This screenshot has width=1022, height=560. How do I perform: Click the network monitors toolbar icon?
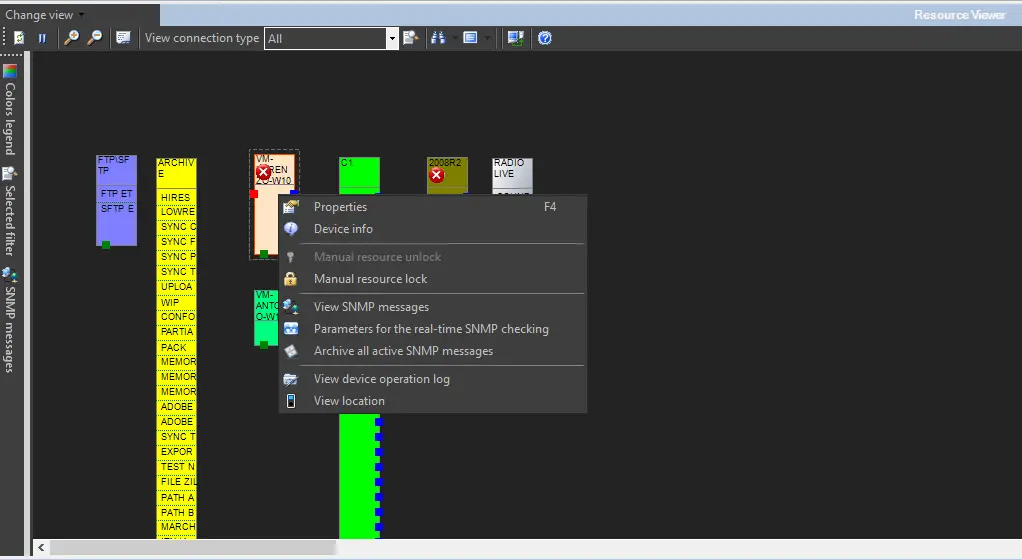click(515, 38)
